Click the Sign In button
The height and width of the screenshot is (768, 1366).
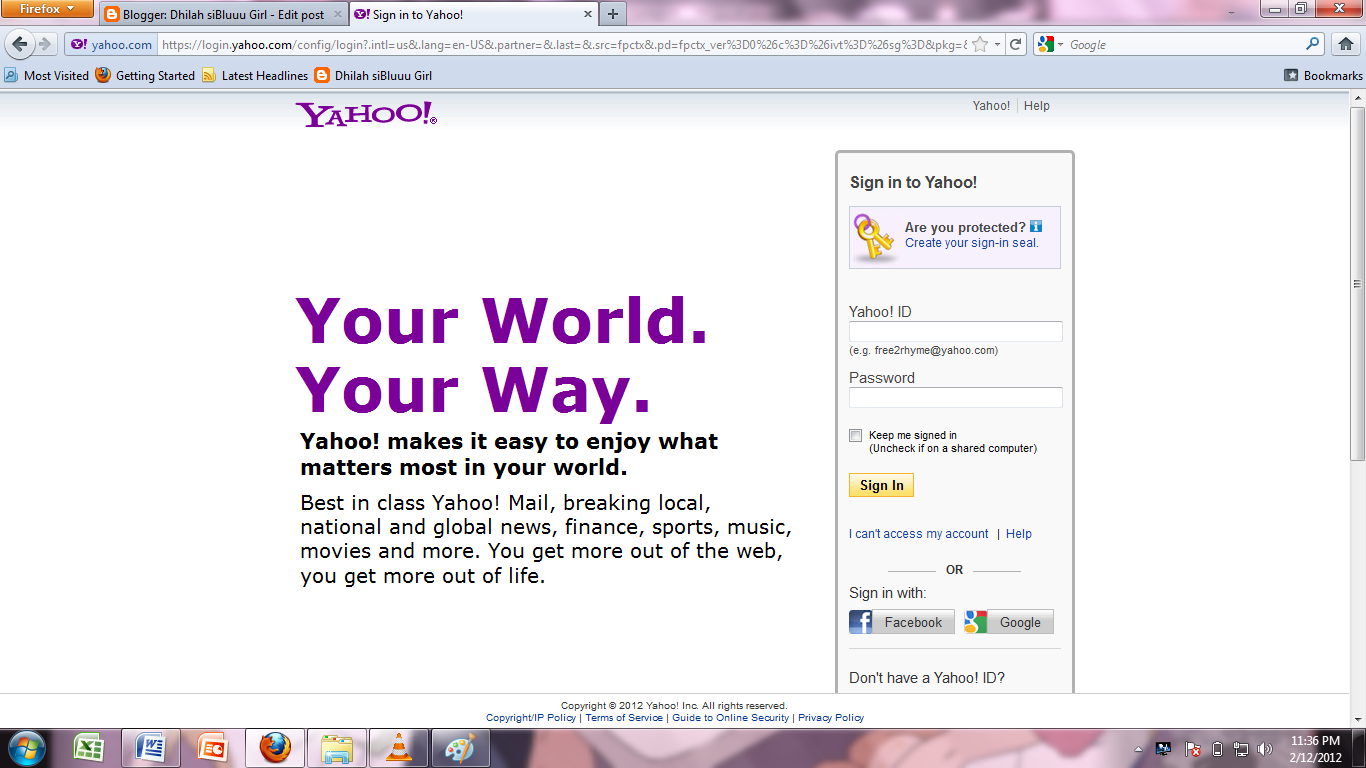[881, 485]
